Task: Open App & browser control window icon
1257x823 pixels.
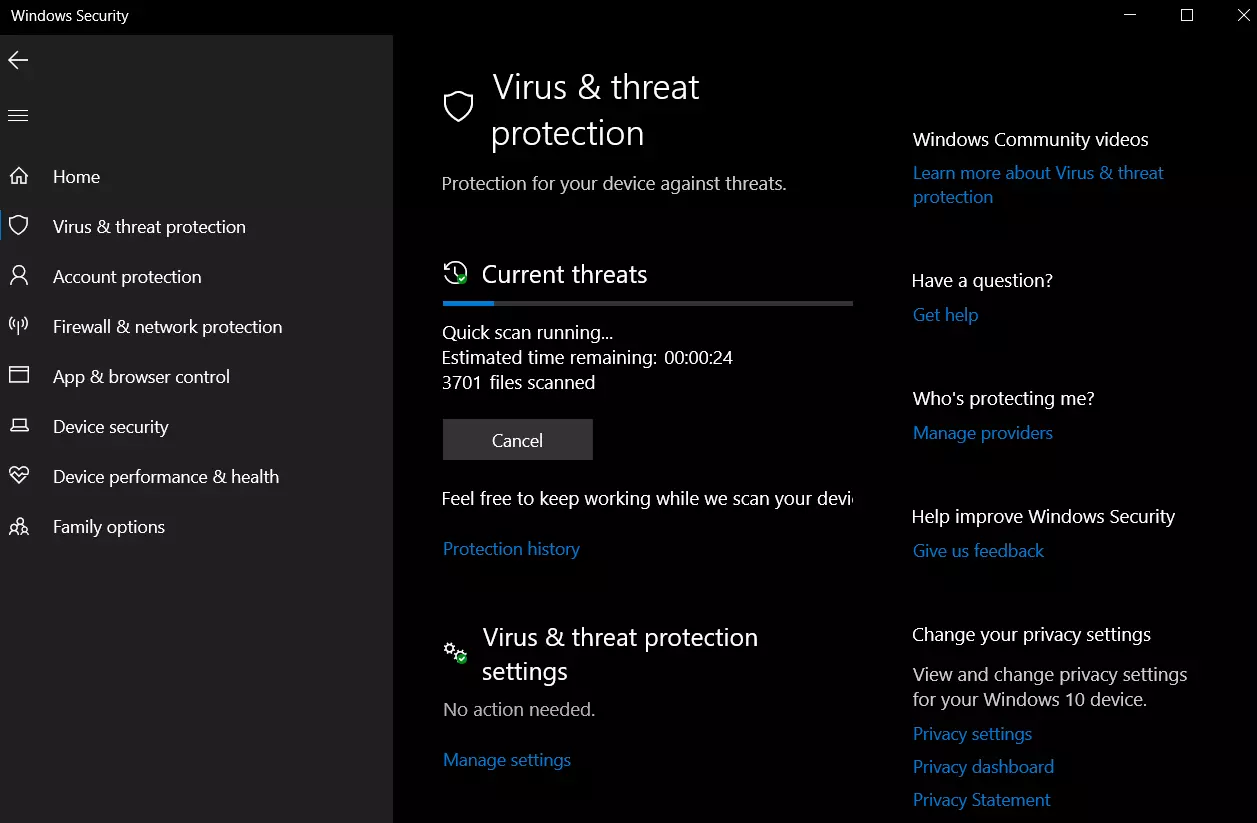Action: (18, 376)
